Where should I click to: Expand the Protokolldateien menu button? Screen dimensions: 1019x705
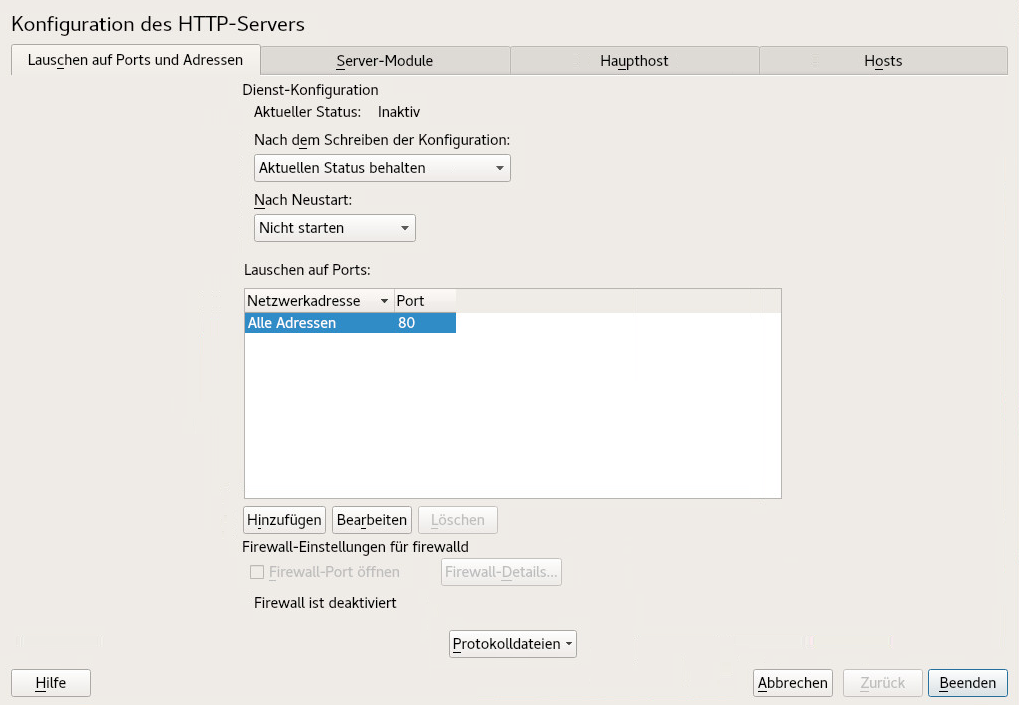(x=513, y=644)
